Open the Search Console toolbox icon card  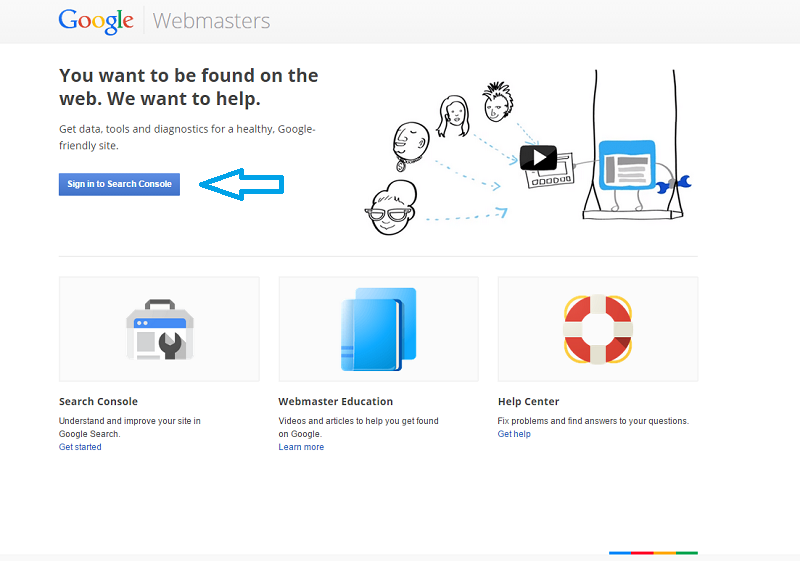tap(159, 329)
